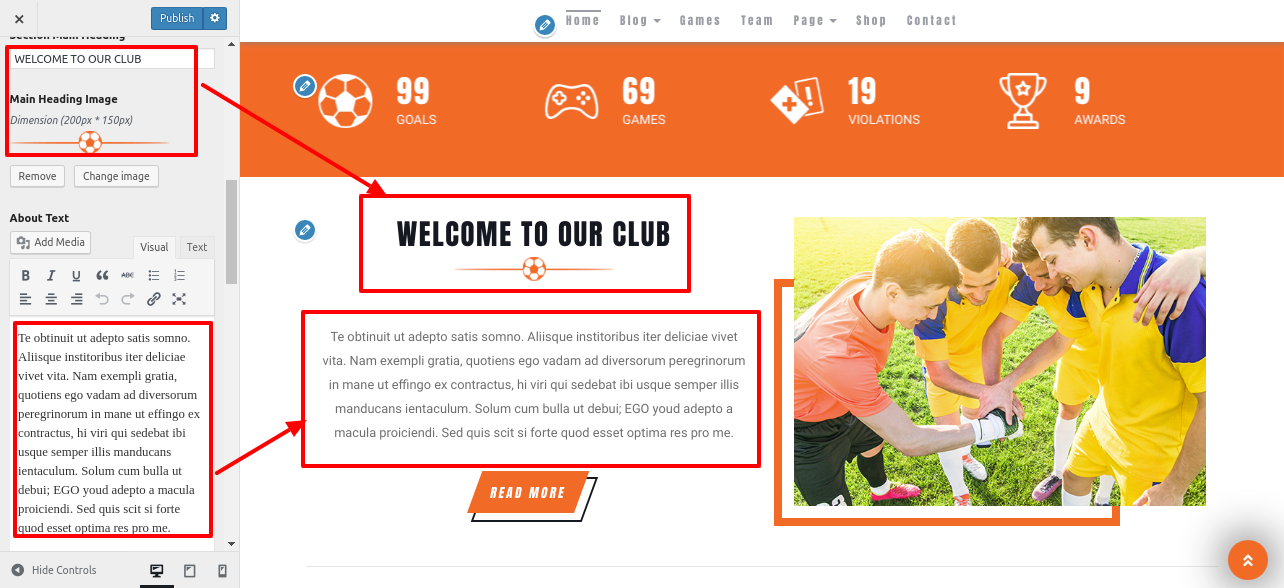The width and height of the screenshot is (1284, 588).
Task: Insert a bulleted list in editor
Action: (x=154, y=276)
